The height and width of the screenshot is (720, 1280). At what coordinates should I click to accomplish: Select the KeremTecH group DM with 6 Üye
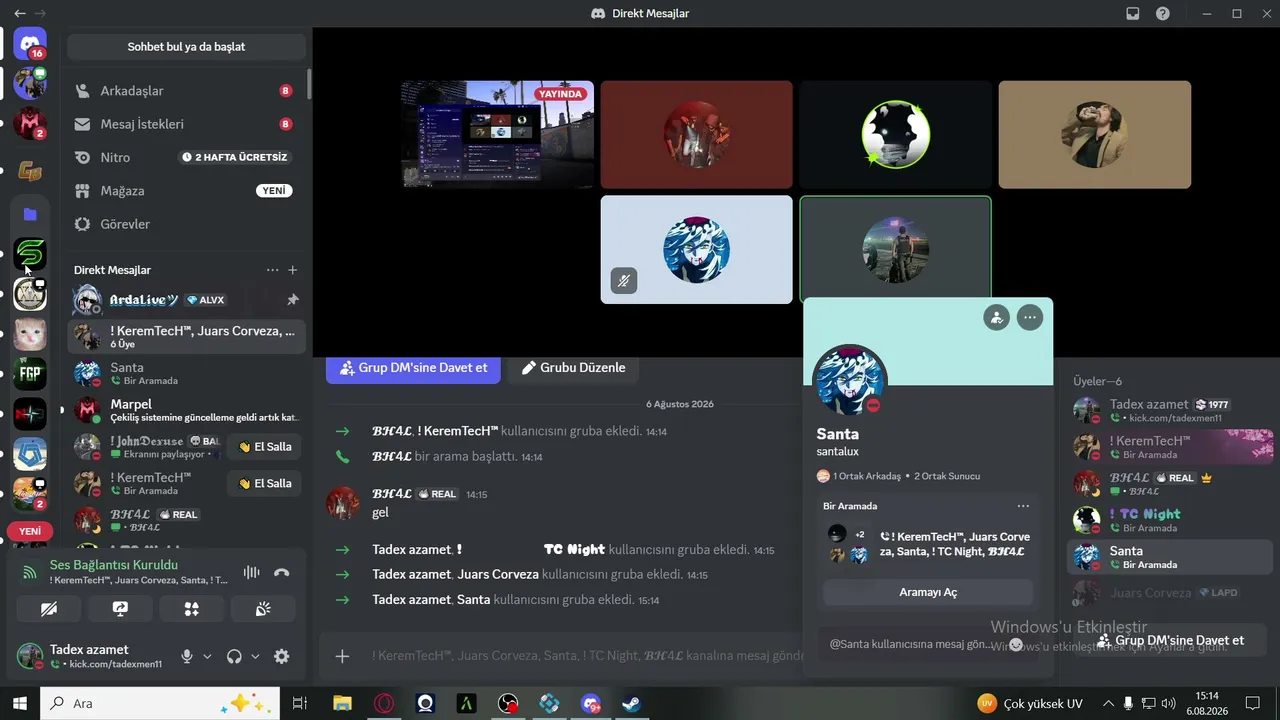pyautogui.click(x=186, y=336)
